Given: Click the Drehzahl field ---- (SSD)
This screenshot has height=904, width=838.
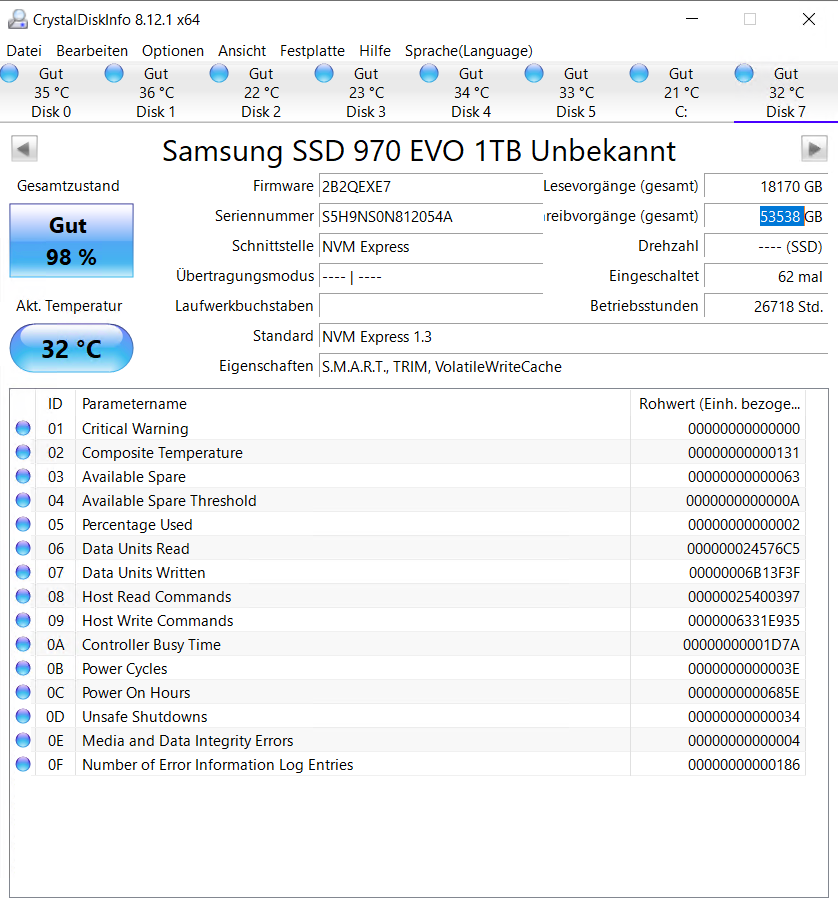Looking at the screenshot, I should [766, 247].
